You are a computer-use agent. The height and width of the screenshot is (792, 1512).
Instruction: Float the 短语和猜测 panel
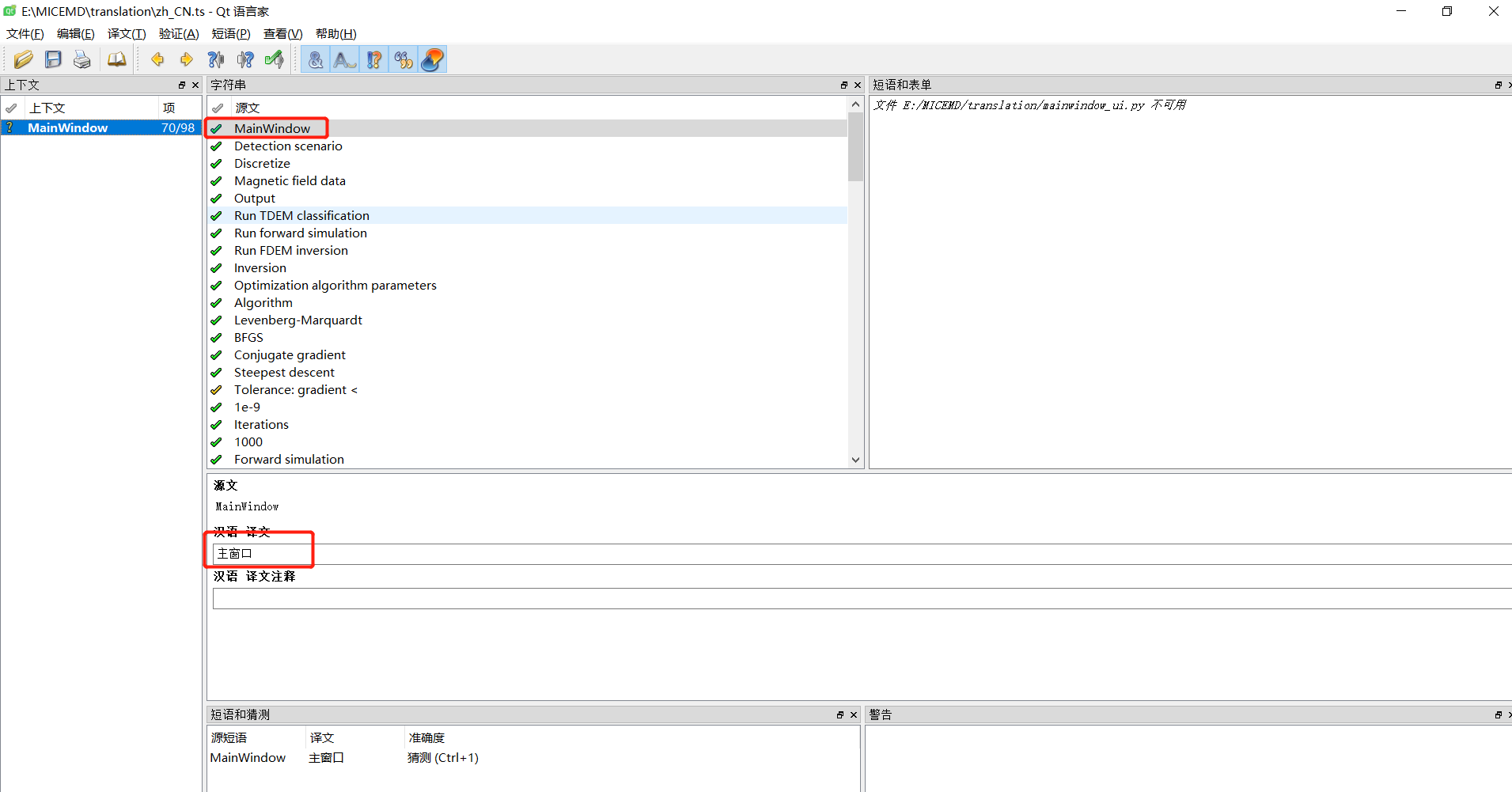[840, 714]
